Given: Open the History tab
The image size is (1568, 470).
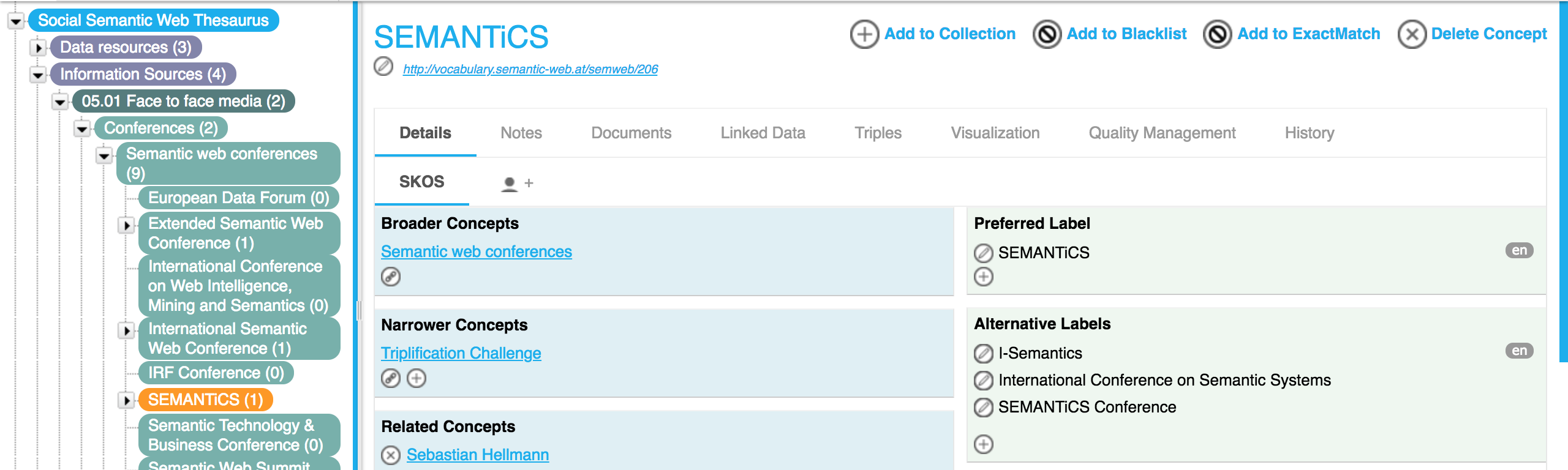Looking at the screenshot, I should coord(1310,133).
